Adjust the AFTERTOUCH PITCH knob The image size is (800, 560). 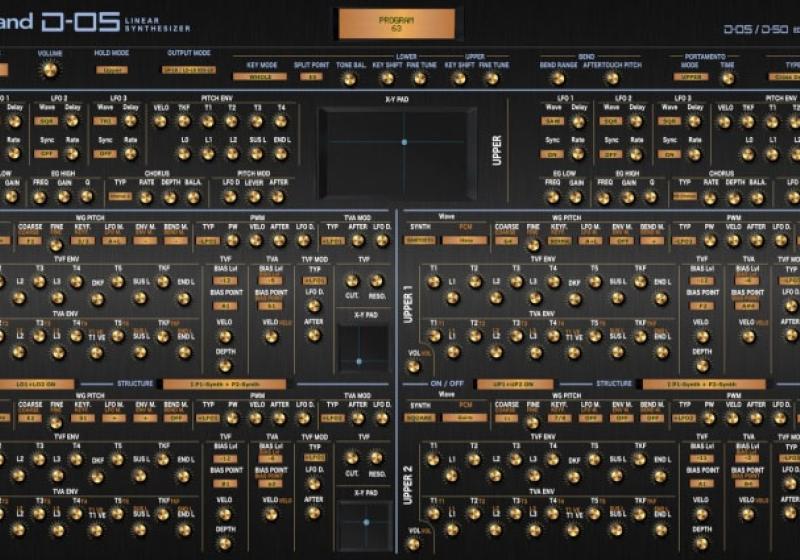point(611,79)
